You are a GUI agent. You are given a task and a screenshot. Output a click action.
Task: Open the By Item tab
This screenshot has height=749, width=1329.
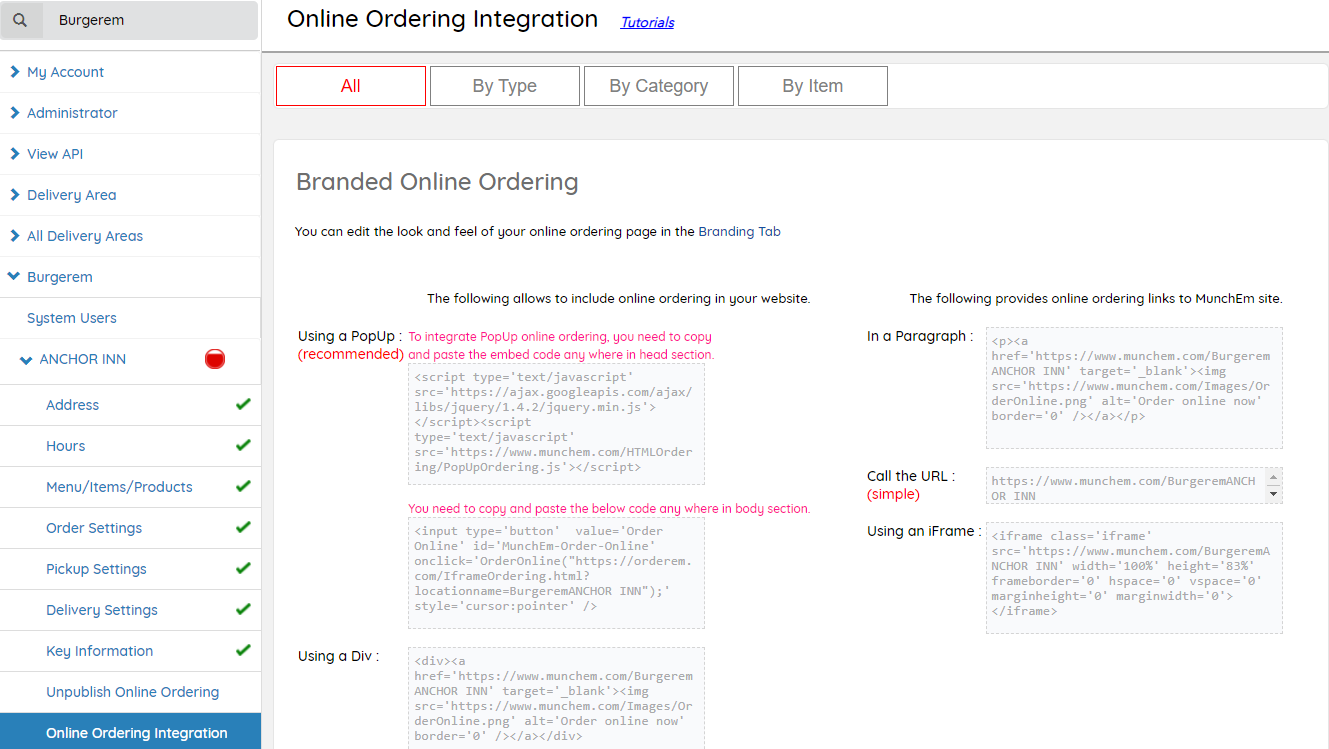click(812, 86)
